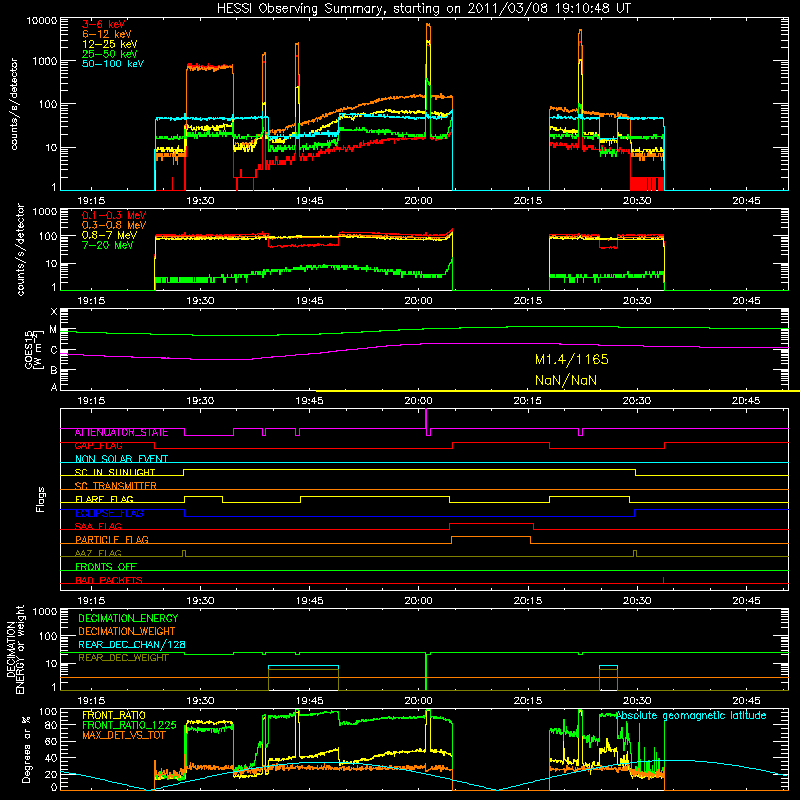Click the 20:00 tick label under top plot
Viewport: 800px width, 800px height.
418,201
